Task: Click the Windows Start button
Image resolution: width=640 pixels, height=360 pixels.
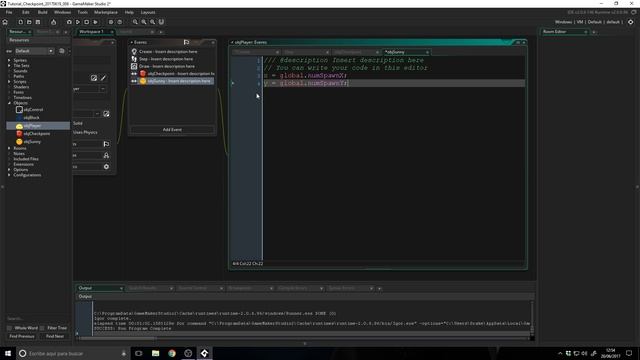Action: (8, 353)
